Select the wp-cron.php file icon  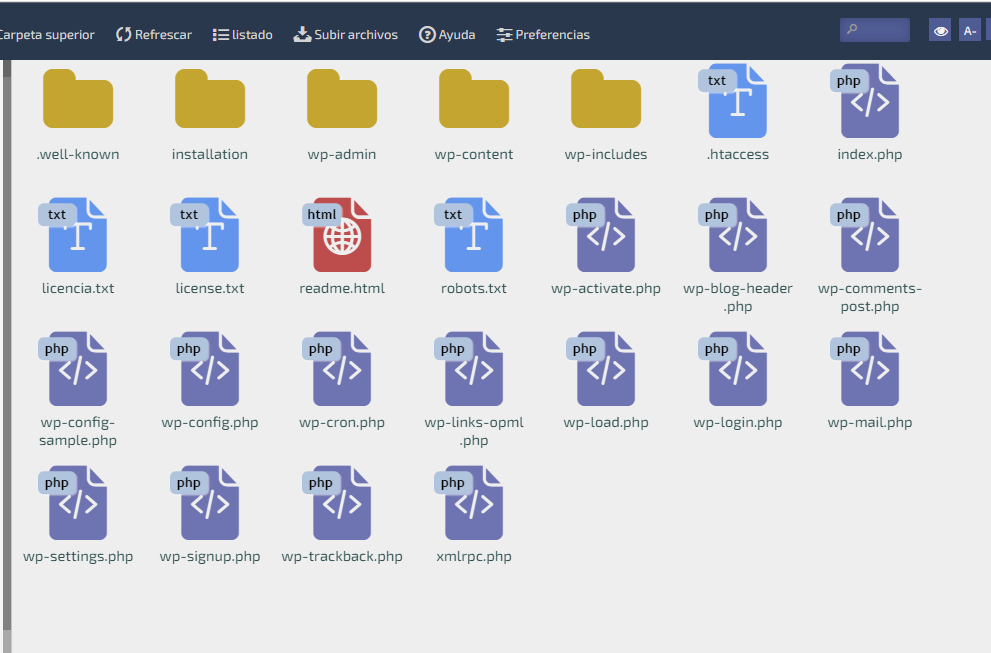tap(337, 369)
